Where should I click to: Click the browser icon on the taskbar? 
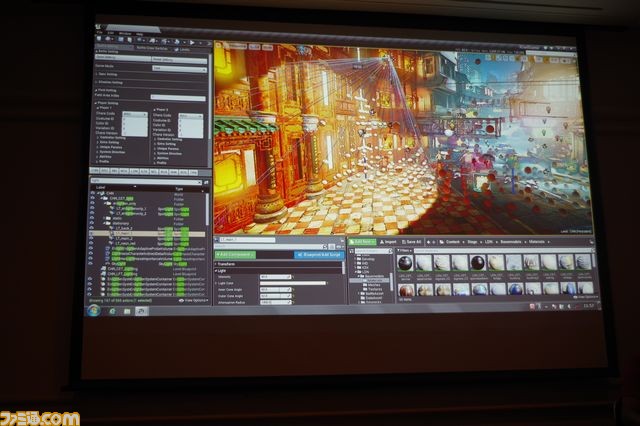[x=112, y=311]
